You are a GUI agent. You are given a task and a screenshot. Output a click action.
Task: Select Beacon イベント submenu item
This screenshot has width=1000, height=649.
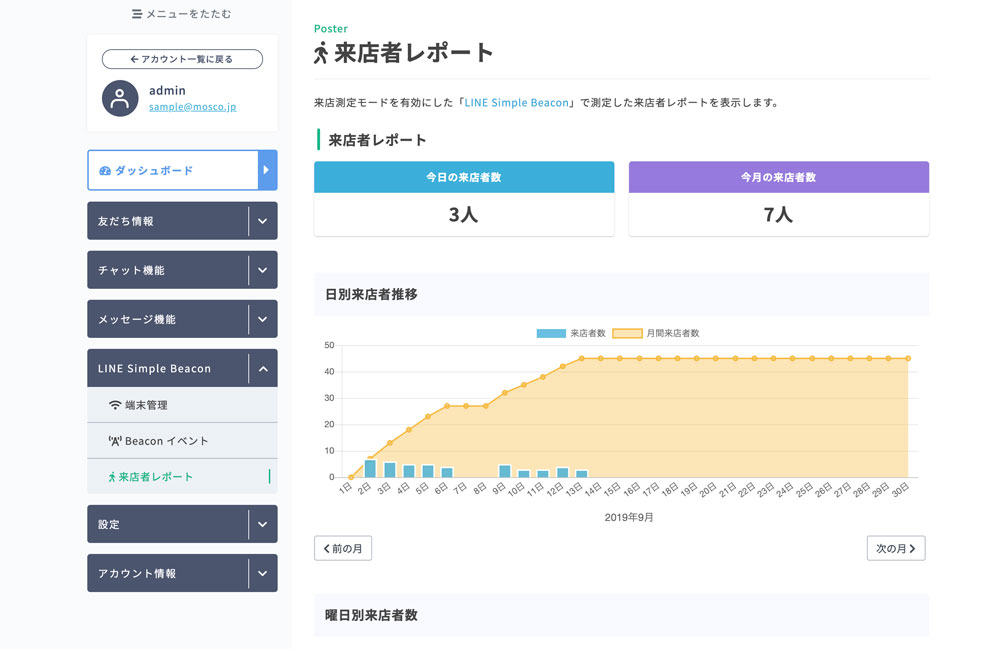point(182,441)
